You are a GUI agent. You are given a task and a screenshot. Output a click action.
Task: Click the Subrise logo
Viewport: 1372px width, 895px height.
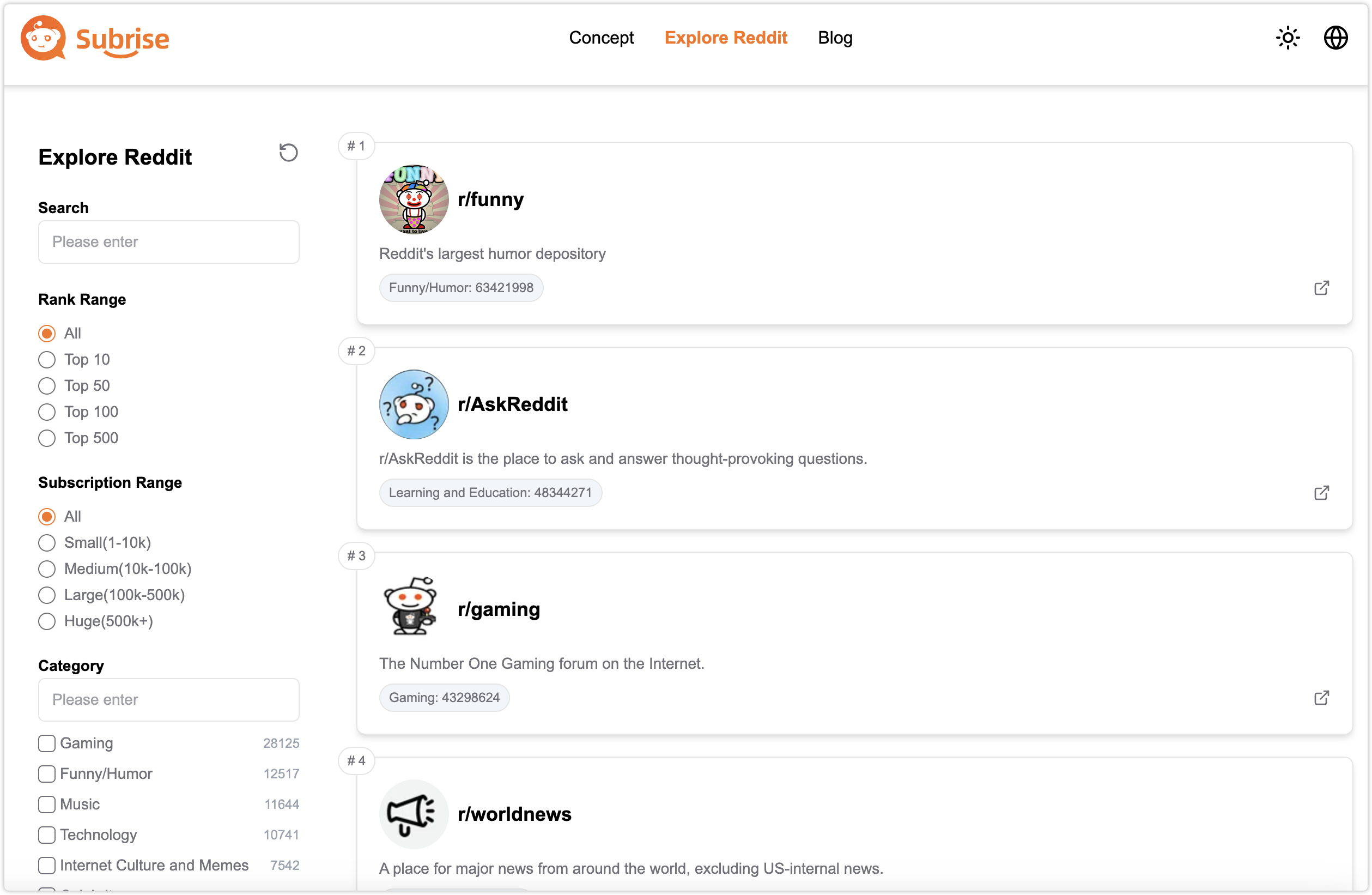coord(95,38)
